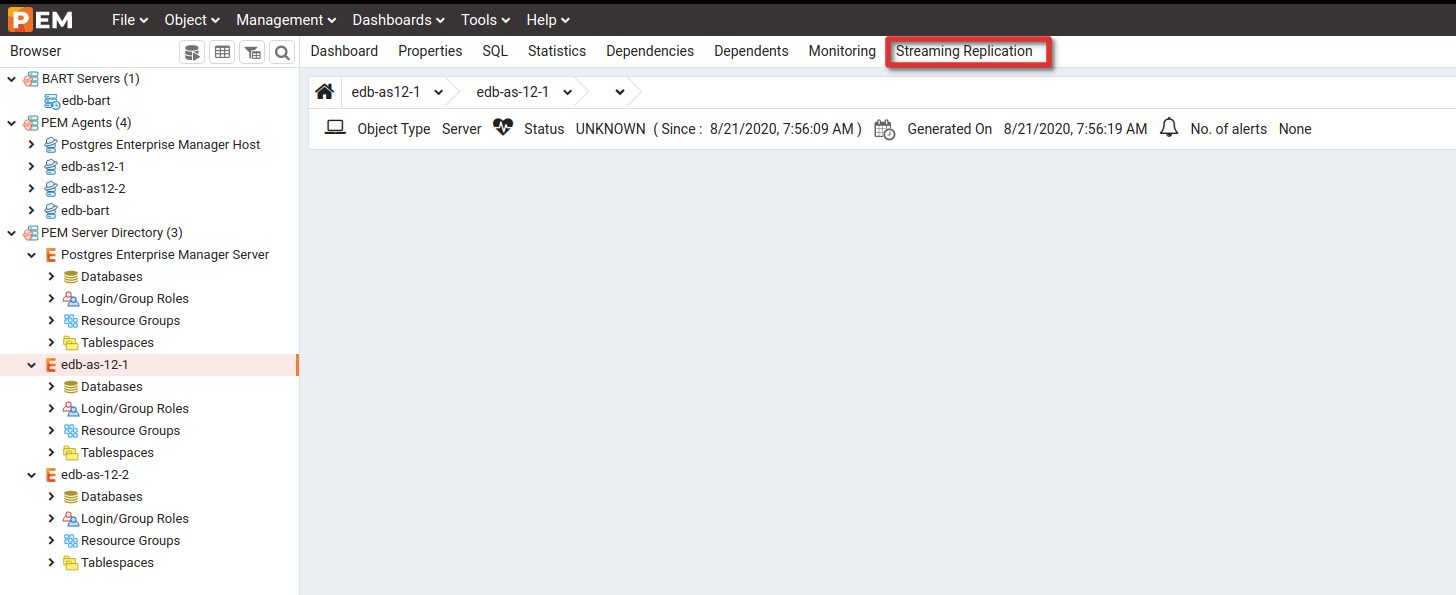Select Postgres Enterprise Manager Host agent
The image size is (1456, 595).
pos(160,145)
